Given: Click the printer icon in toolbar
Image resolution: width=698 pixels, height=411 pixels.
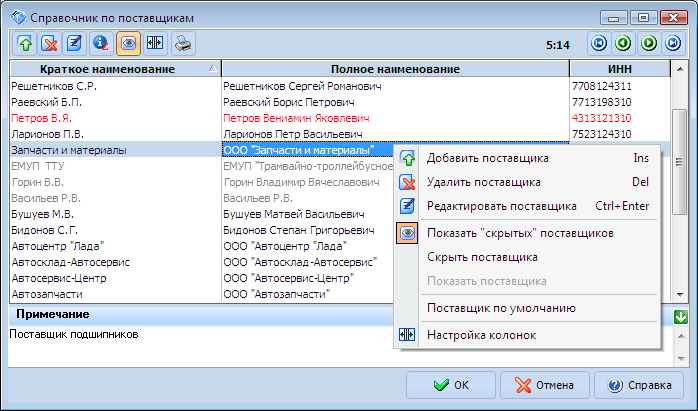Looking at the screenshot, I should [183, 43].
